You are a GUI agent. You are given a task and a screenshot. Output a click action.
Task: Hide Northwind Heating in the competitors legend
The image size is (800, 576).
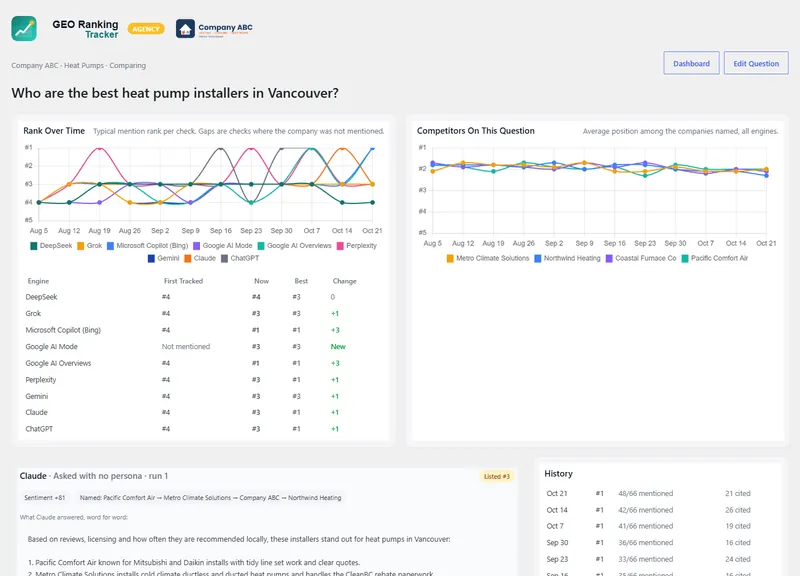pyautogui.click(x=567, y=258)
